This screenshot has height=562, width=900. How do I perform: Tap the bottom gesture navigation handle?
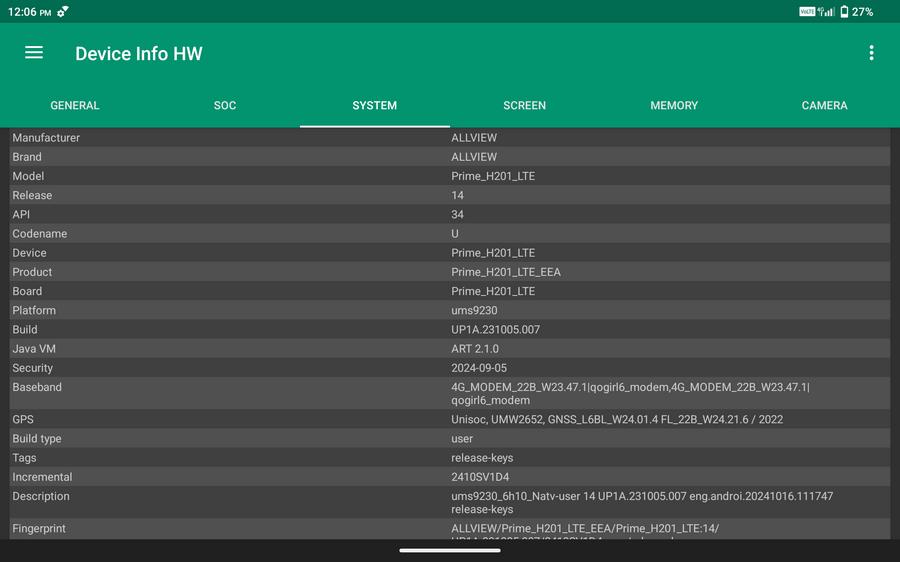pos(450,551)
